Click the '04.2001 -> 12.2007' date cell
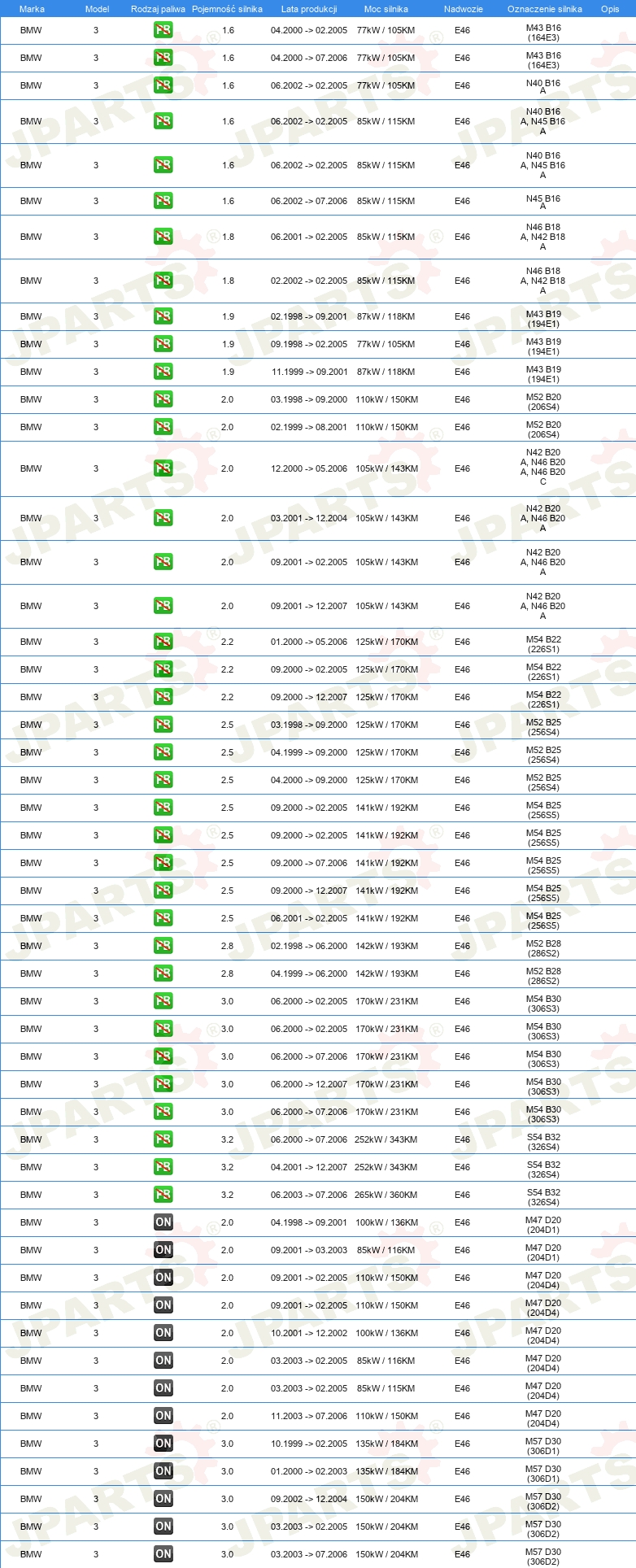Screen dimensions: 636x1568 pos(309,1168)
